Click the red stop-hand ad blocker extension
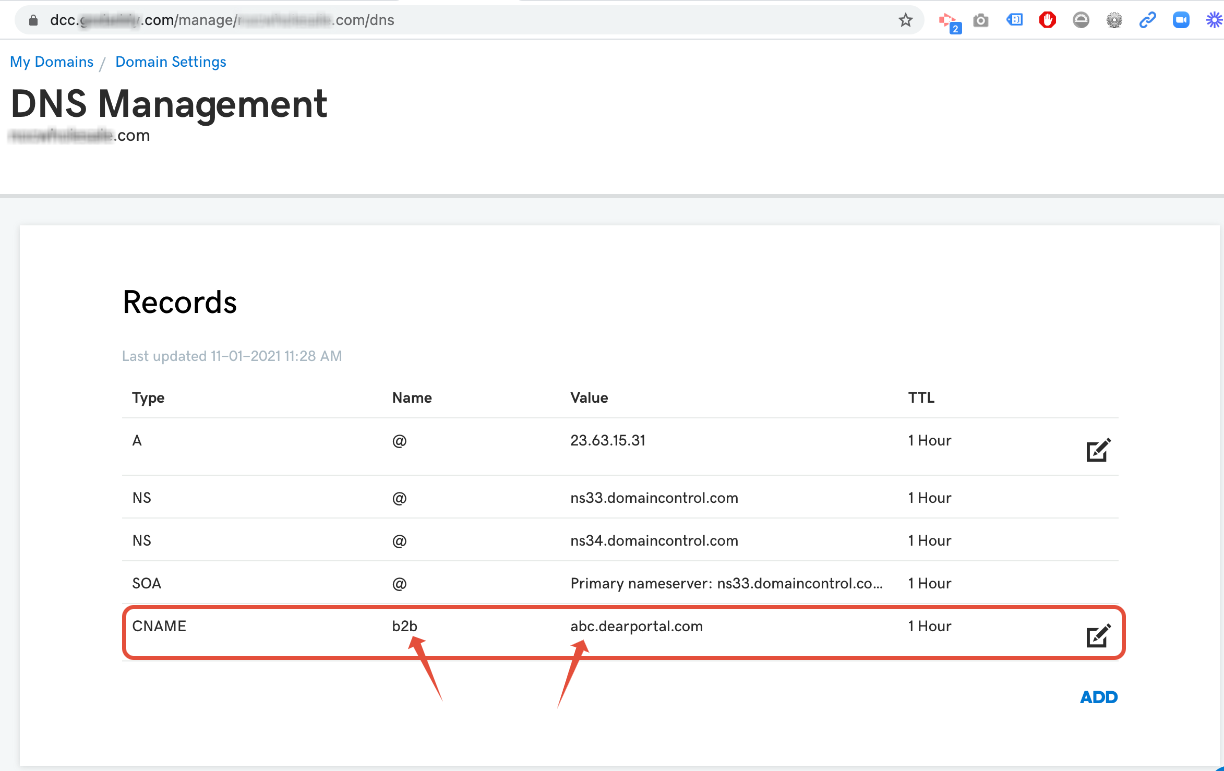This screenshot has width=1224, height=771. (1047, 20)
